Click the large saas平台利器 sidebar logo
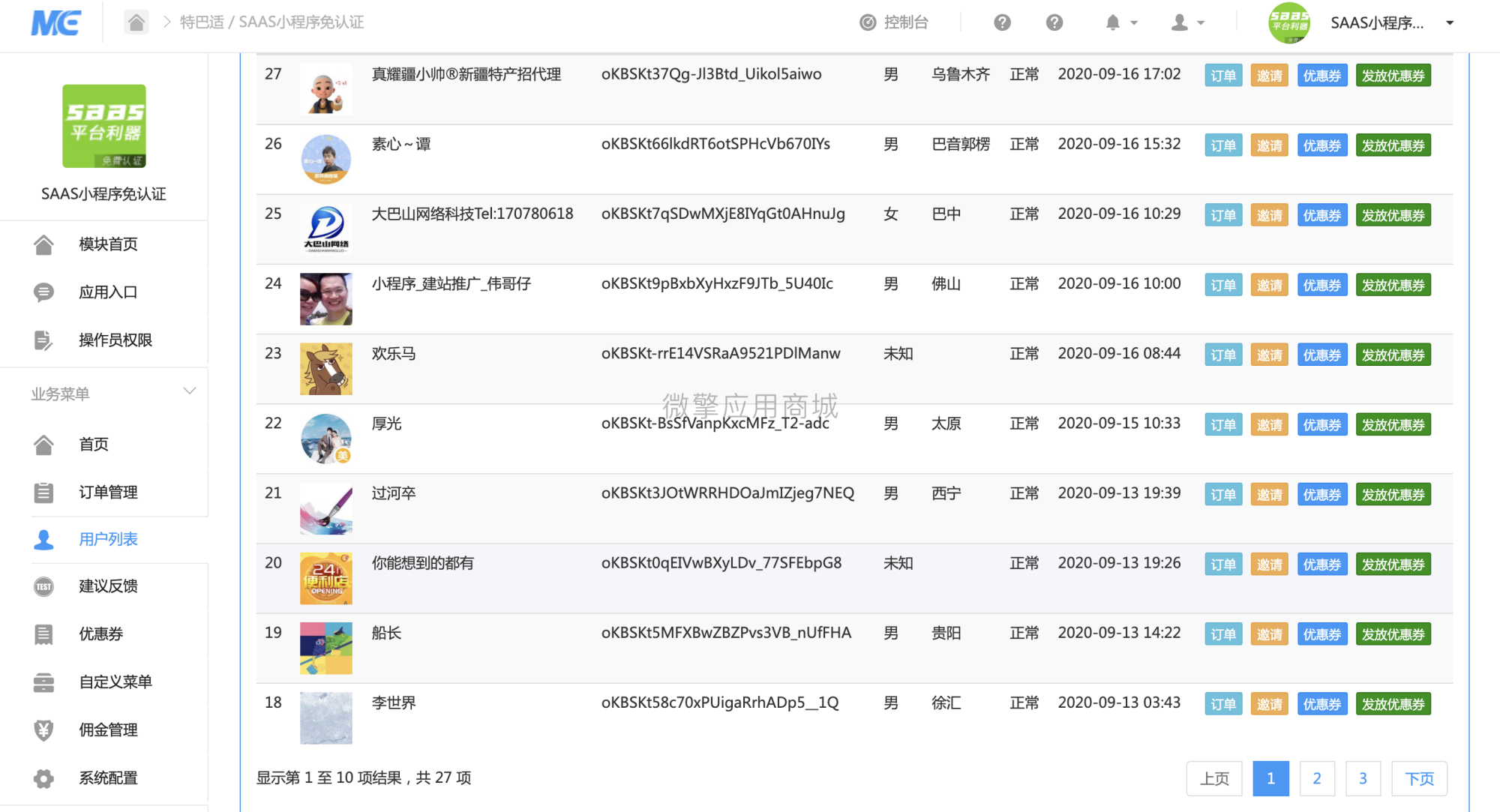The width and height of the screenshot is (1500, 812). tap(104, 126)
